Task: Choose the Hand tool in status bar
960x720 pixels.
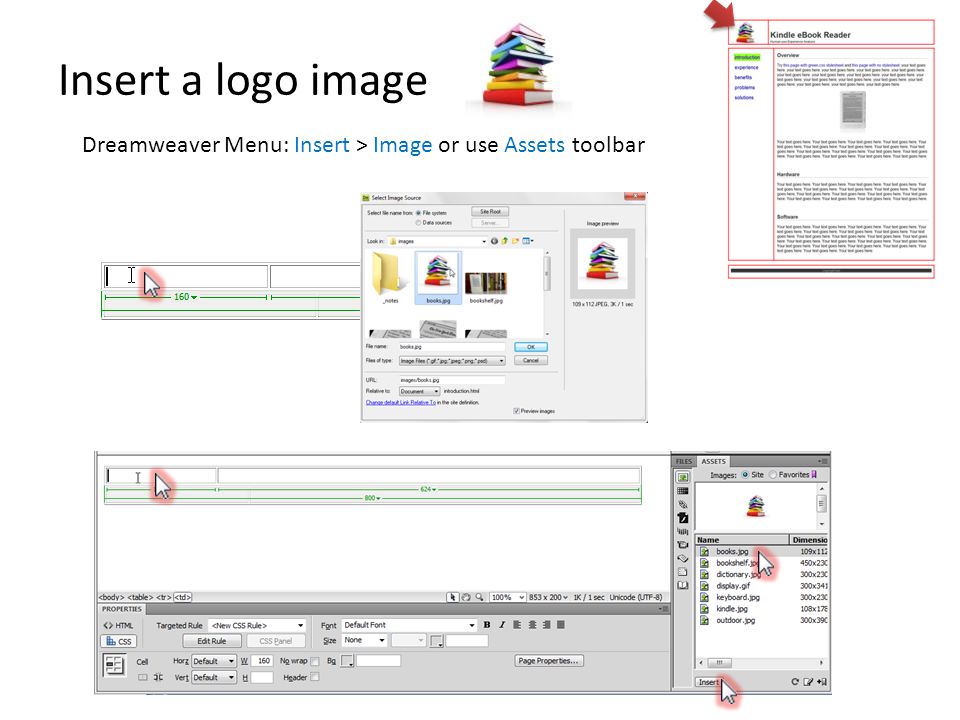Action: coord(466,597)
